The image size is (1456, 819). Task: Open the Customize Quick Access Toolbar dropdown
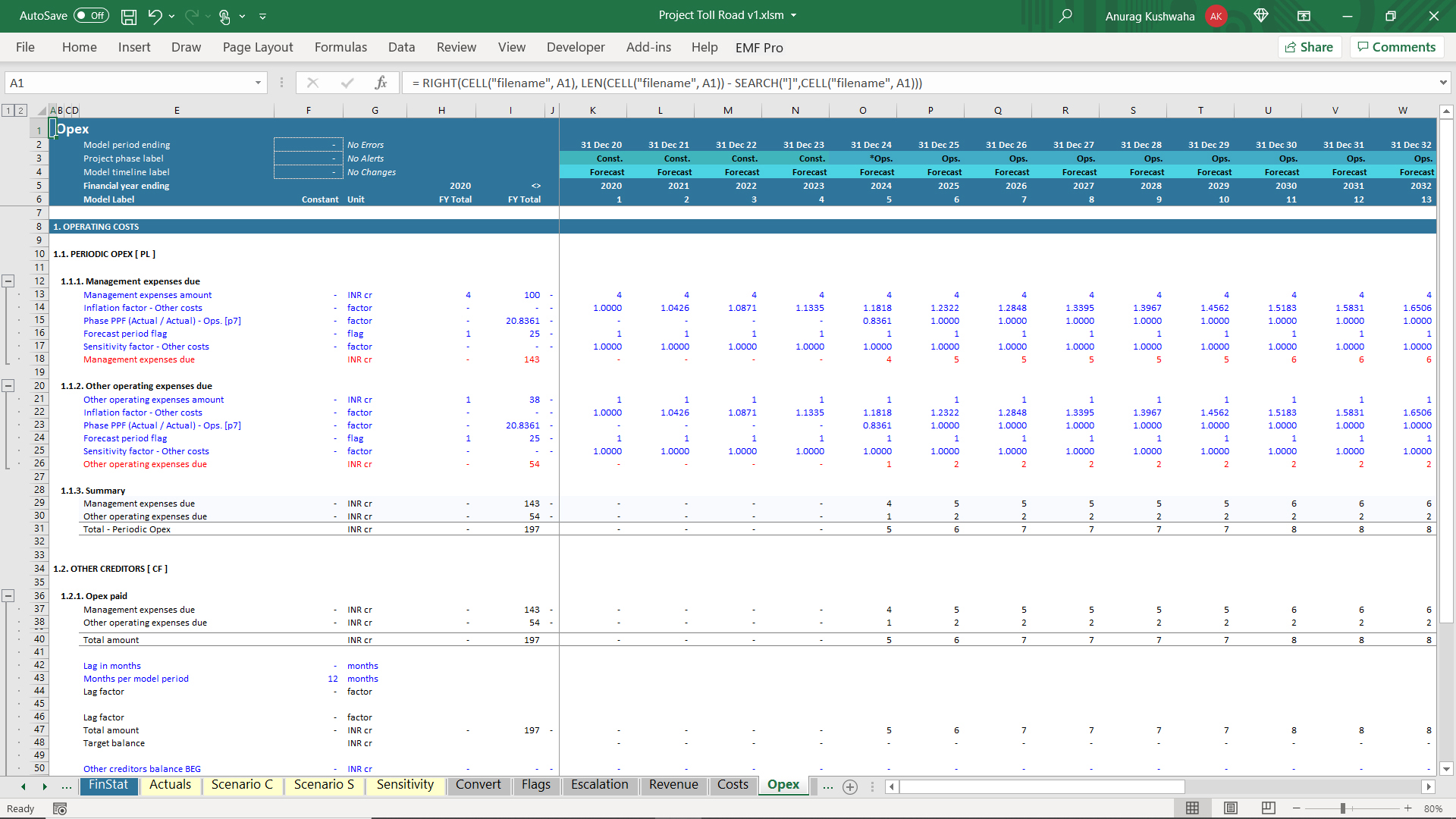(x=263, y=16)
